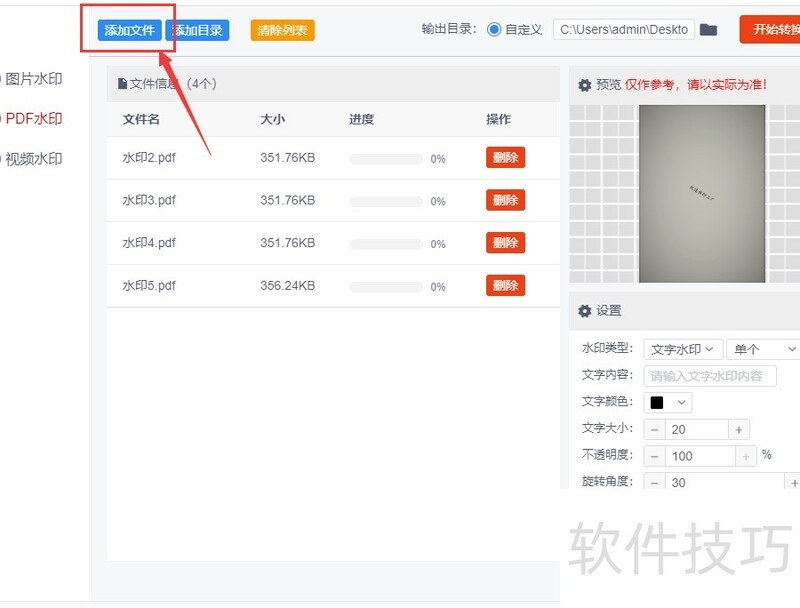The width and height of the screenshot is (800, 608).
Task: Open the 水印类型 dropdown showing 文字水印
Action: click(681, 349)
